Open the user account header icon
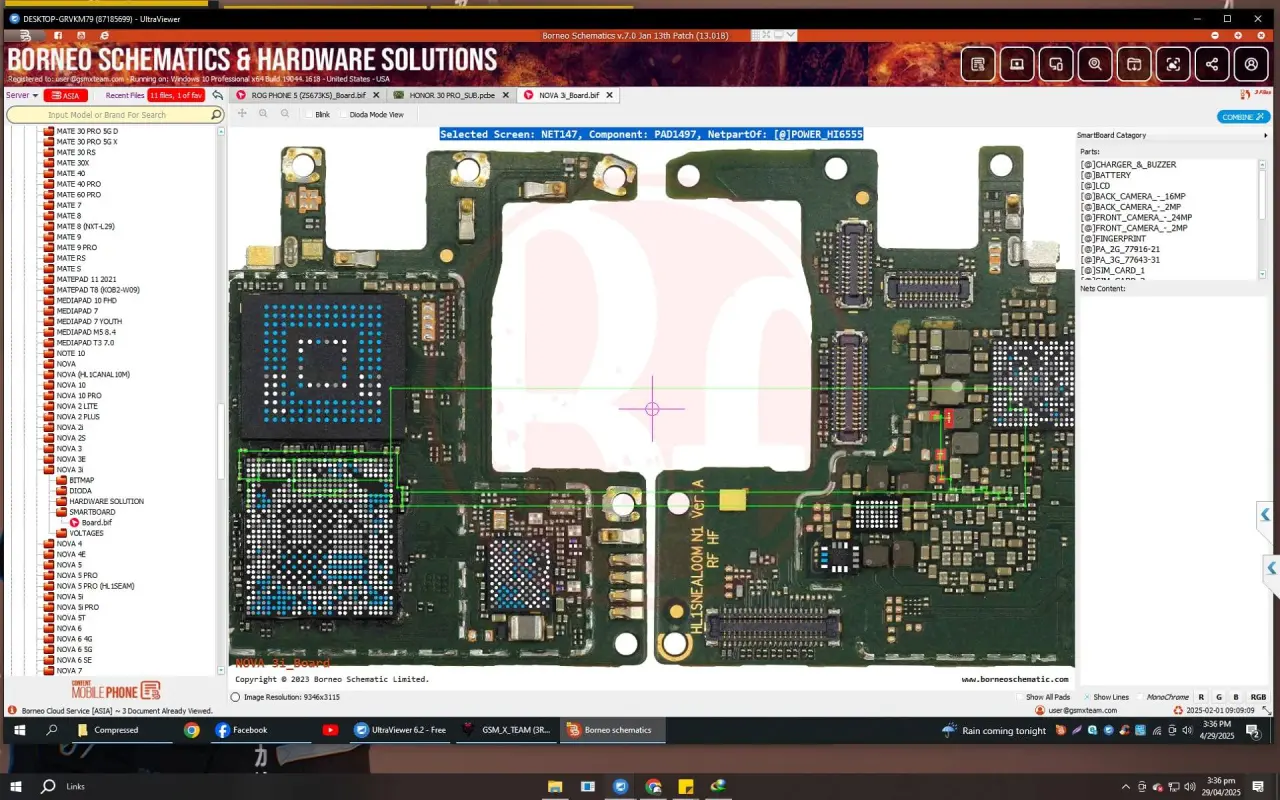 click(1251, 64)
